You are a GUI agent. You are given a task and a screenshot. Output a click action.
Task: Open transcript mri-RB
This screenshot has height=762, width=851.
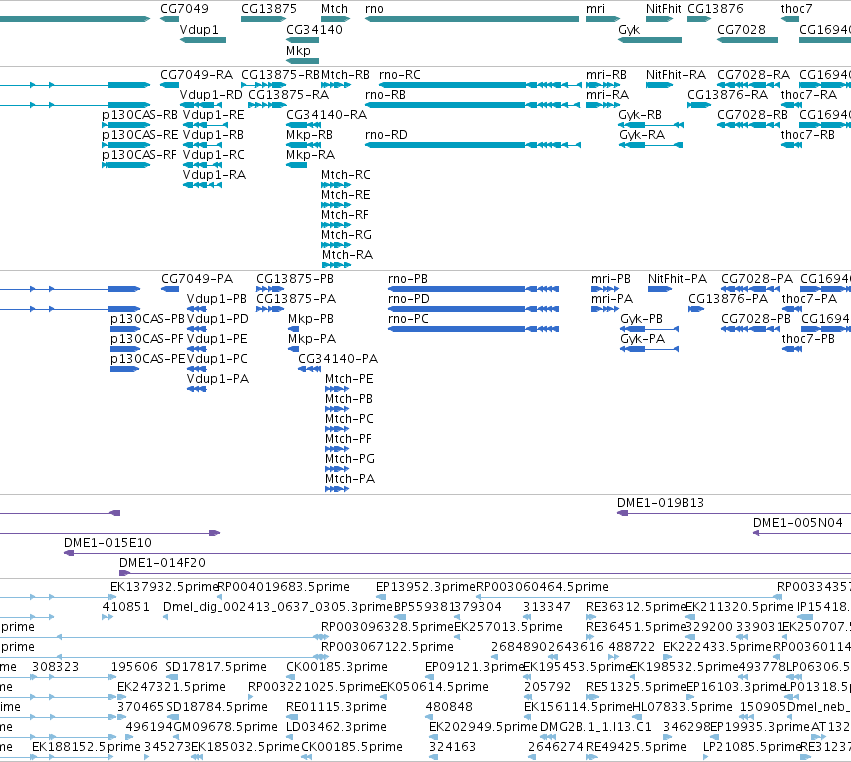(x=606, y=74)
